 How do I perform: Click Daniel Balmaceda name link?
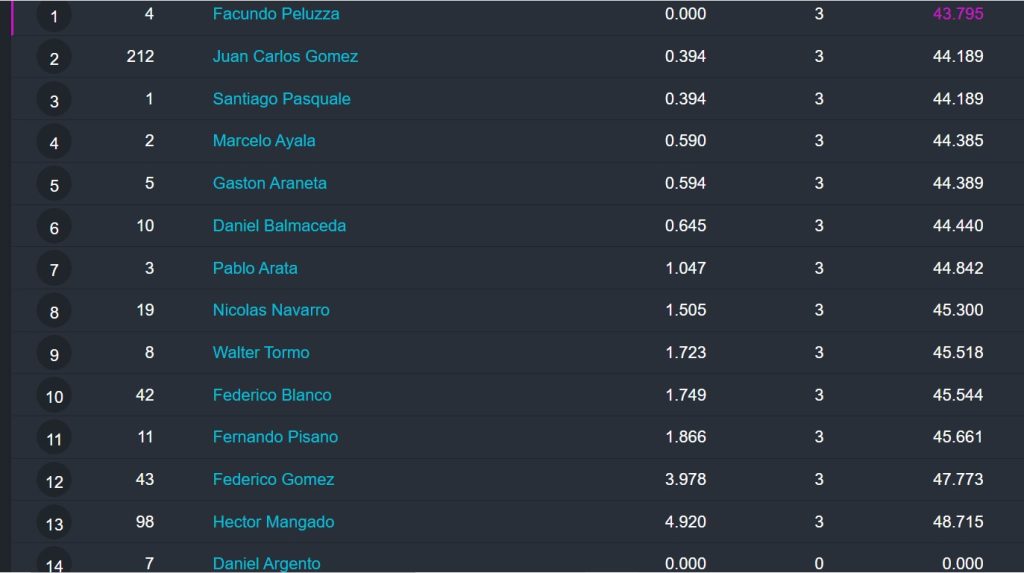pyautogui.click(x=280, y=225)
